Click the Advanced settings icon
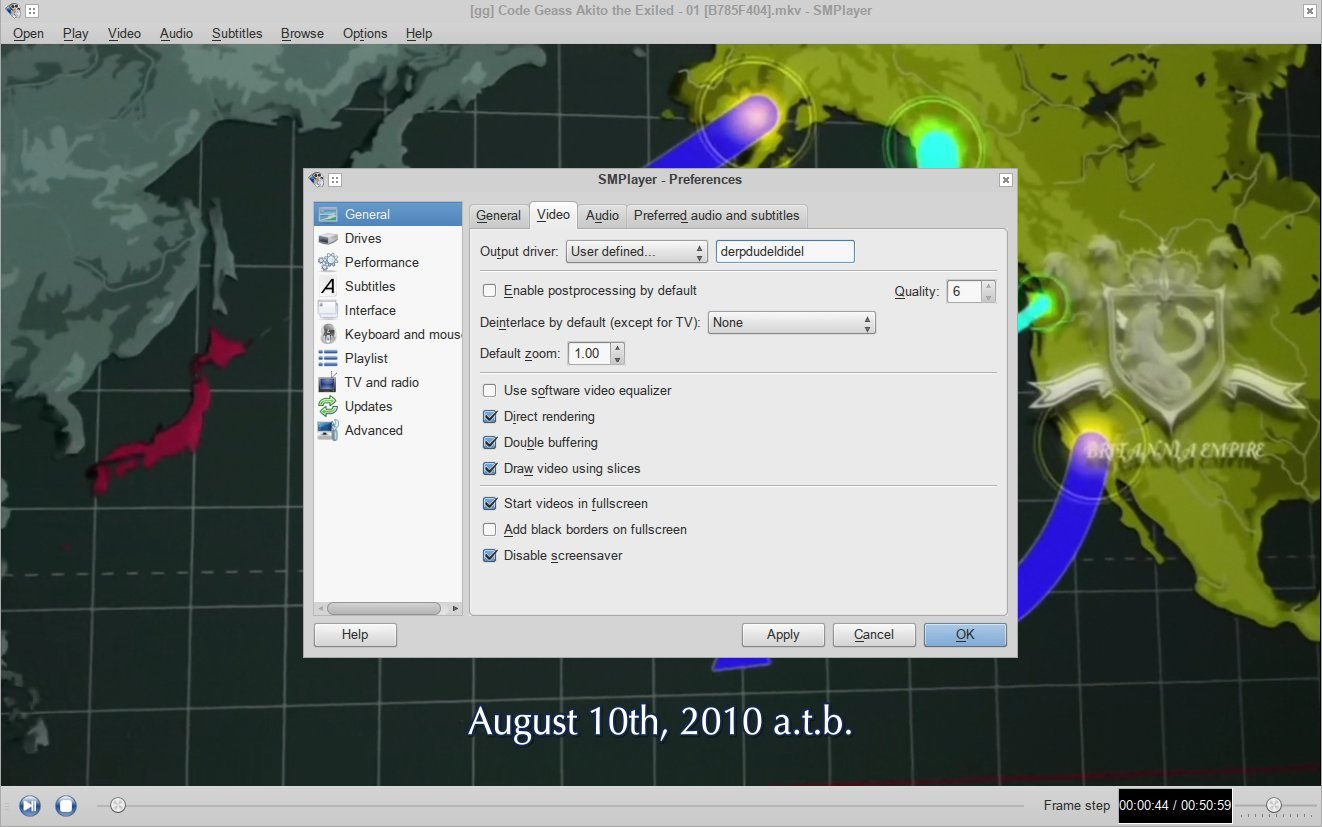This screenshot has width=1322, height=827. (x=328, y=430)
